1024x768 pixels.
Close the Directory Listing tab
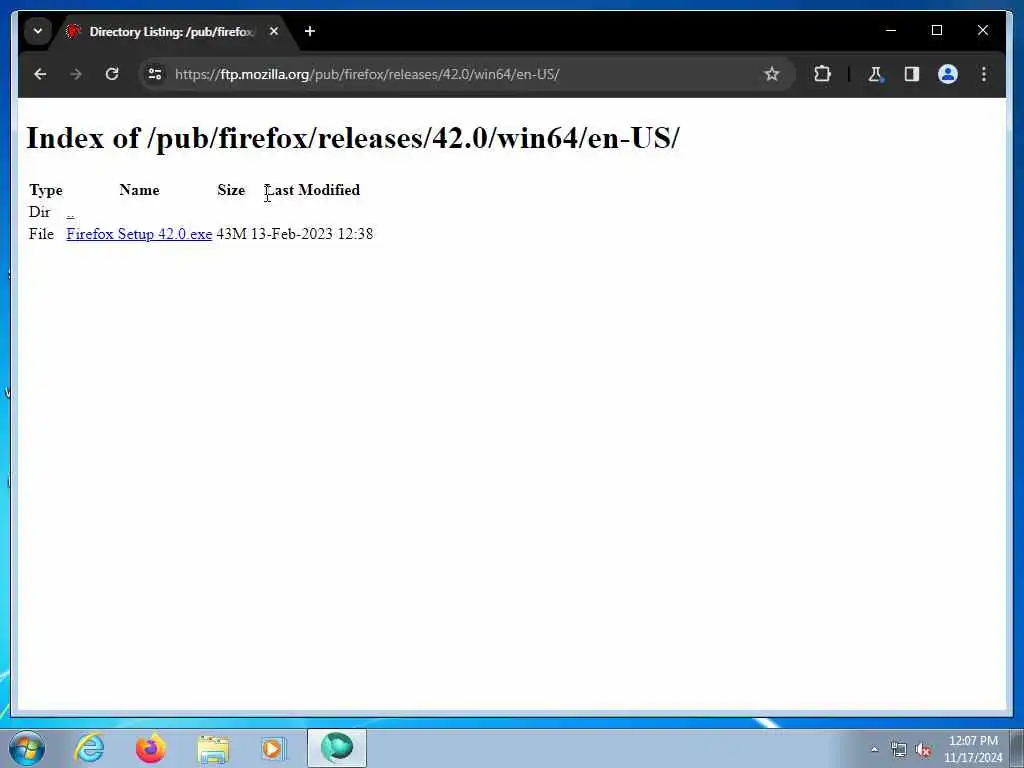[274, 31]
